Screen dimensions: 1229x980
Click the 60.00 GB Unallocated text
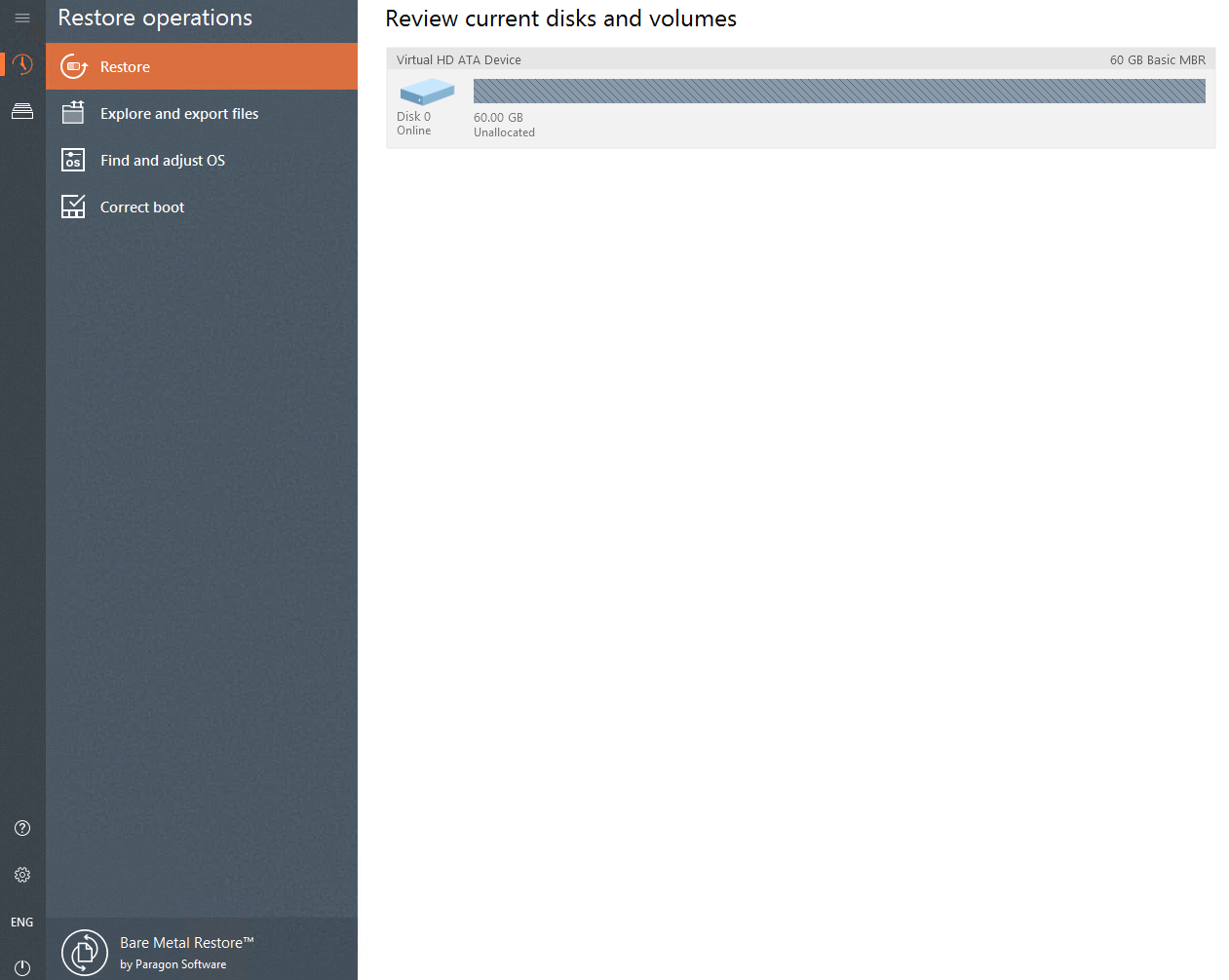pos(504,125)
